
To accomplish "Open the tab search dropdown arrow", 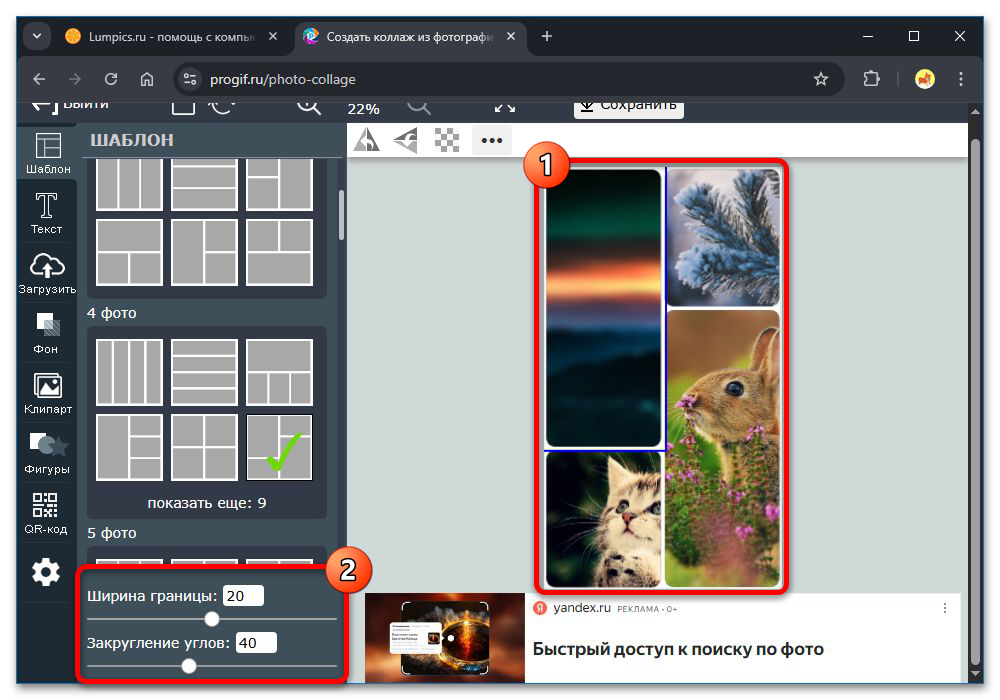I will tap(37, 36).
